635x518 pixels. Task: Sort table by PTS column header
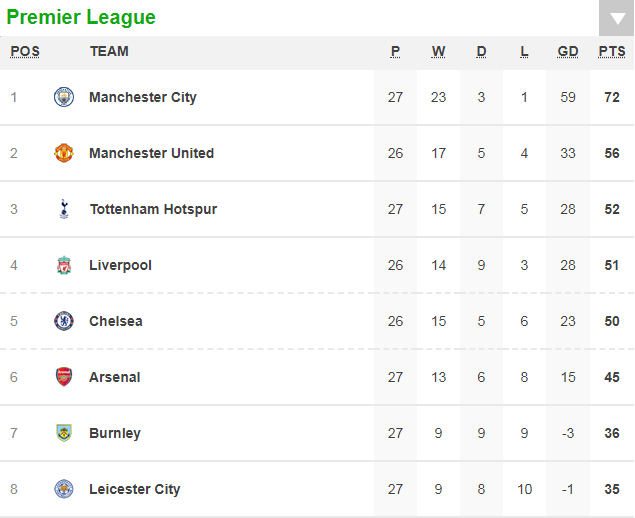[612, 52]
